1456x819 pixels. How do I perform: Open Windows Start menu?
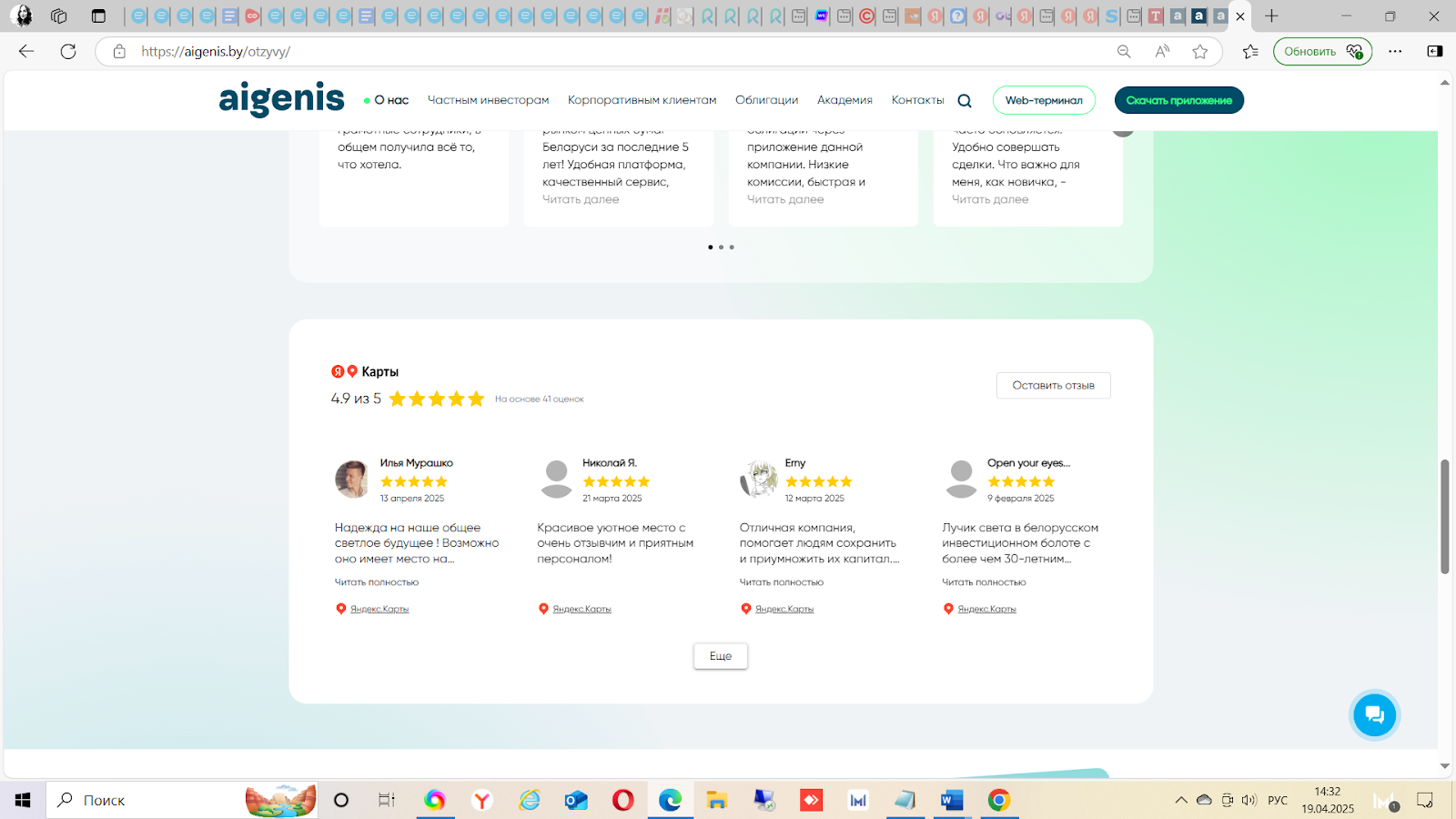click(x=23, y=800)
